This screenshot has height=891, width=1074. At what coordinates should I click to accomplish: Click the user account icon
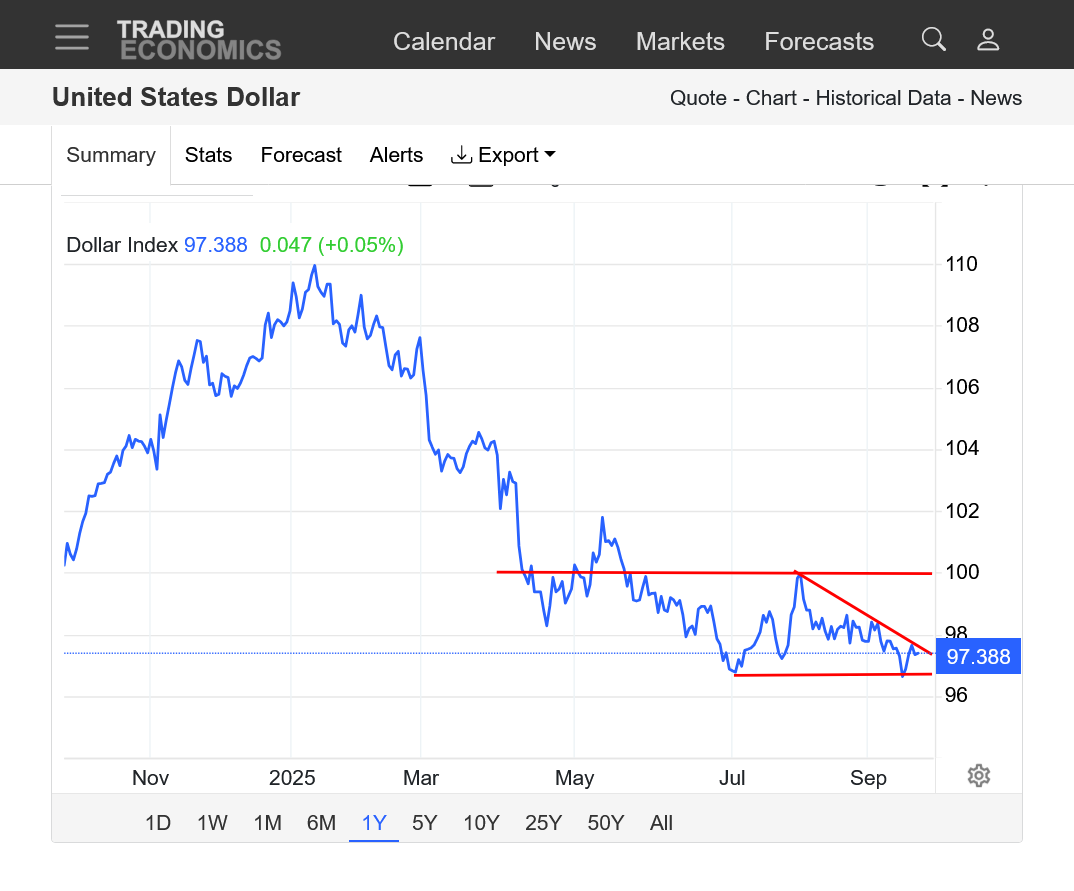tap(988, 40)
